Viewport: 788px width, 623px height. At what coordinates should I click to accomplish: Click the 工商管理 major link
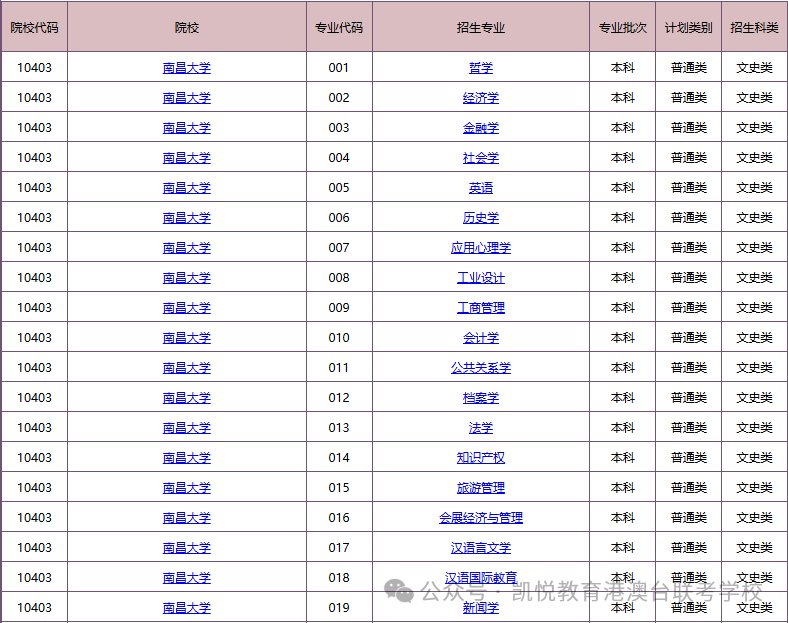[481, 308]
